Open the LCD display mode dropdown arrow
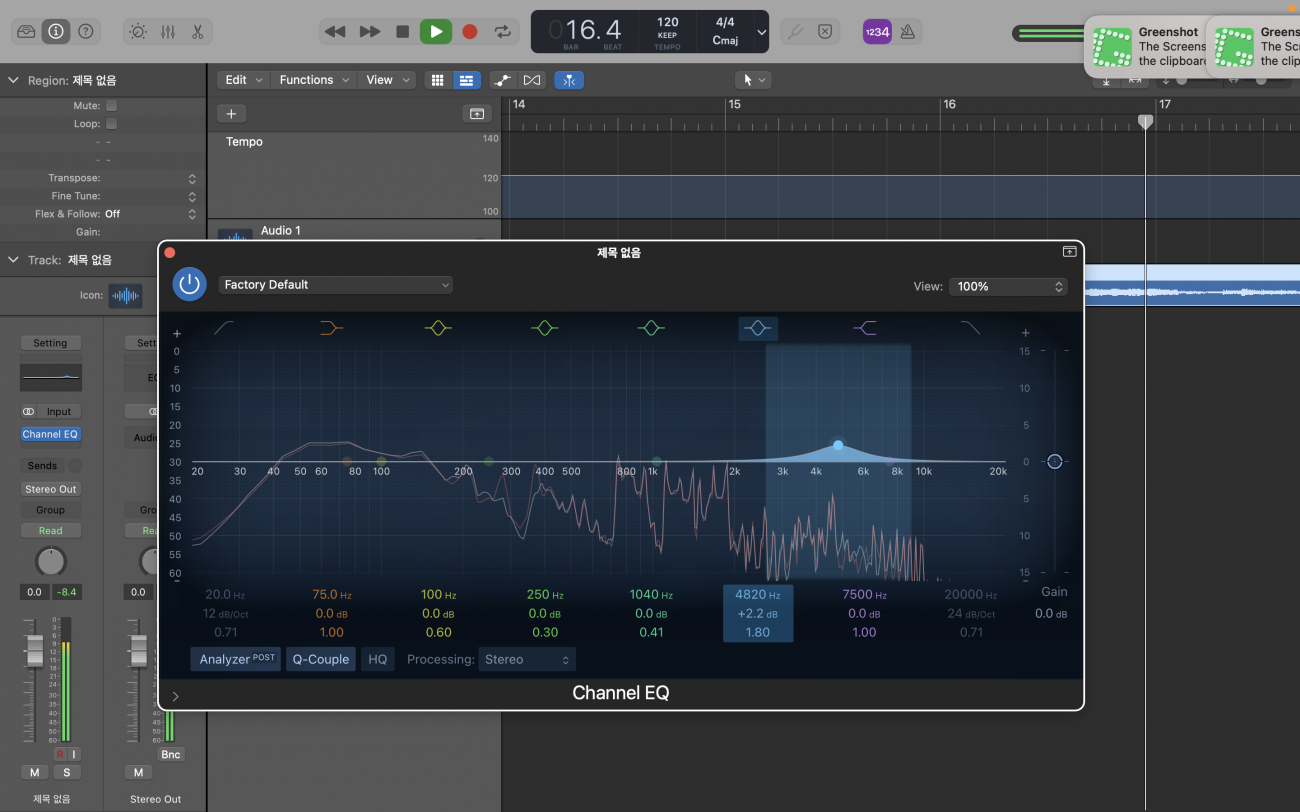The image size is (1300, 812). 761,32
